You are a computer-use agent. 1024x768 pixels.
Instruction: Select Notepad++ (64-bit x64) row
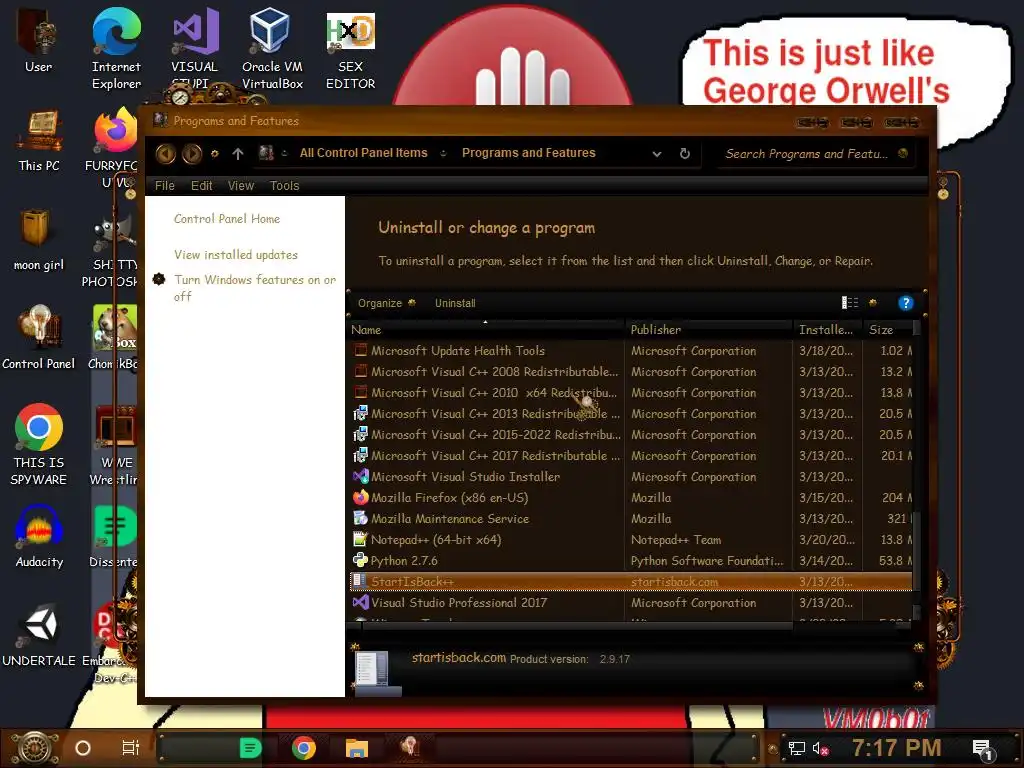[631, 539]
